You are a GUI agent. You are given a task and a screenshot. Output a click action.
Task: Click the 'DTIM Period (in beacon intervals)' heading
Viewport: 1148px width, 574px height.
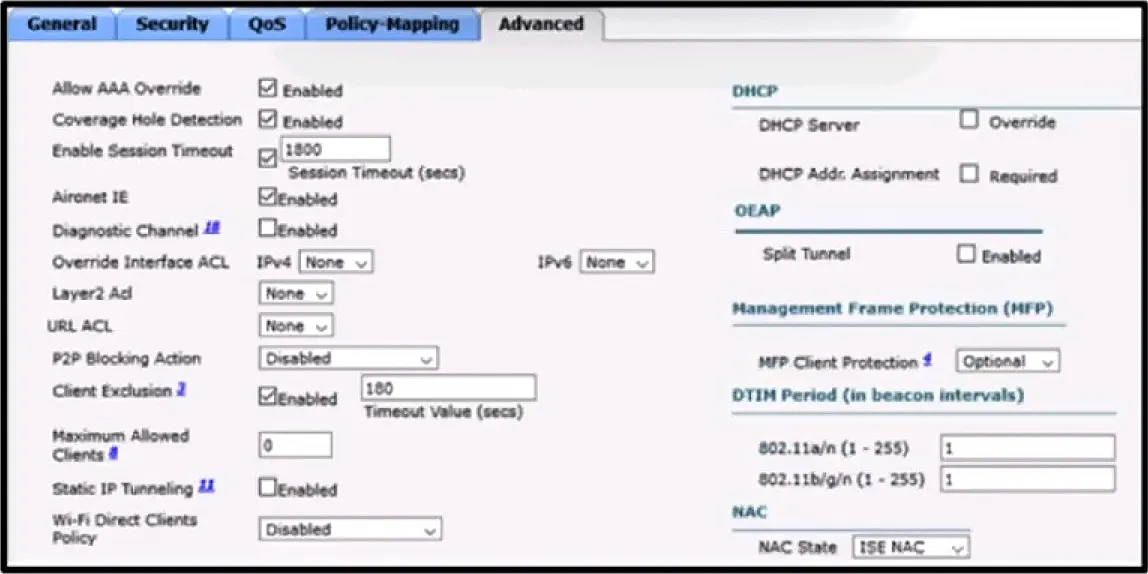point(878,395)
